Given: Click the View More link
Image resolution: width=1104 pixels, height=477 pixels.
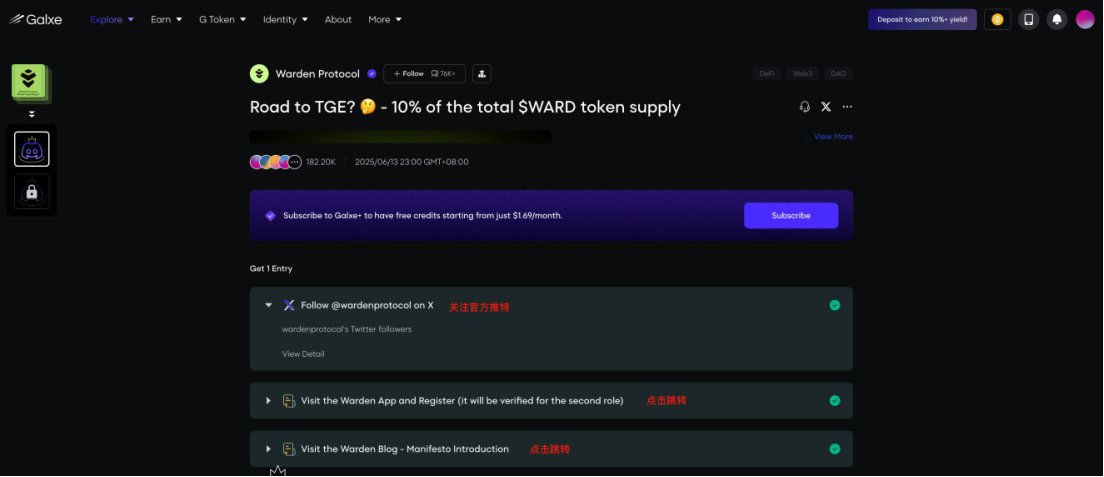Looking at the screenshot, I should (833, 137).
